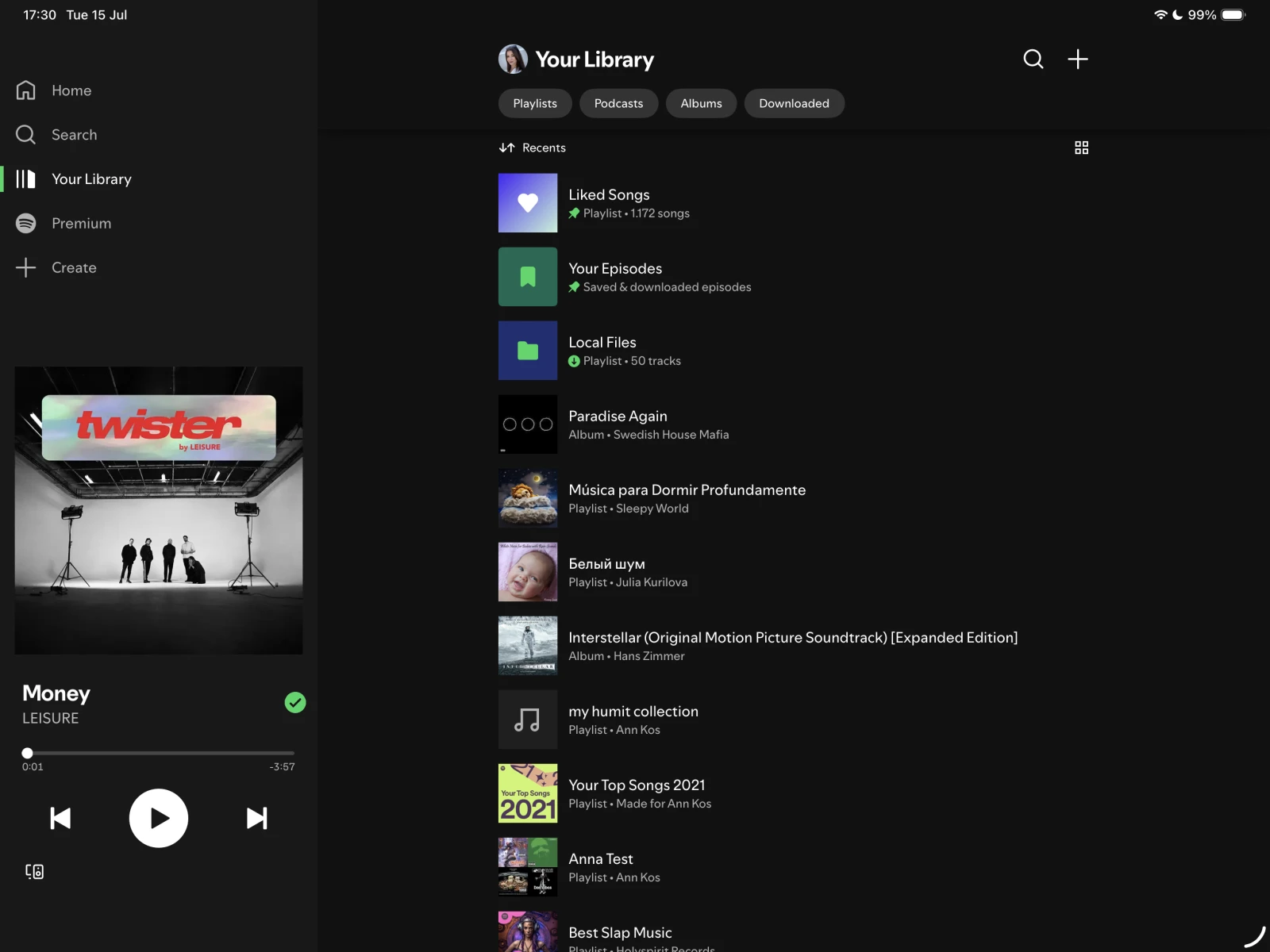Toggle the green saved checkmark for Money
1270x952 pixels.
(x=295, y=703)
